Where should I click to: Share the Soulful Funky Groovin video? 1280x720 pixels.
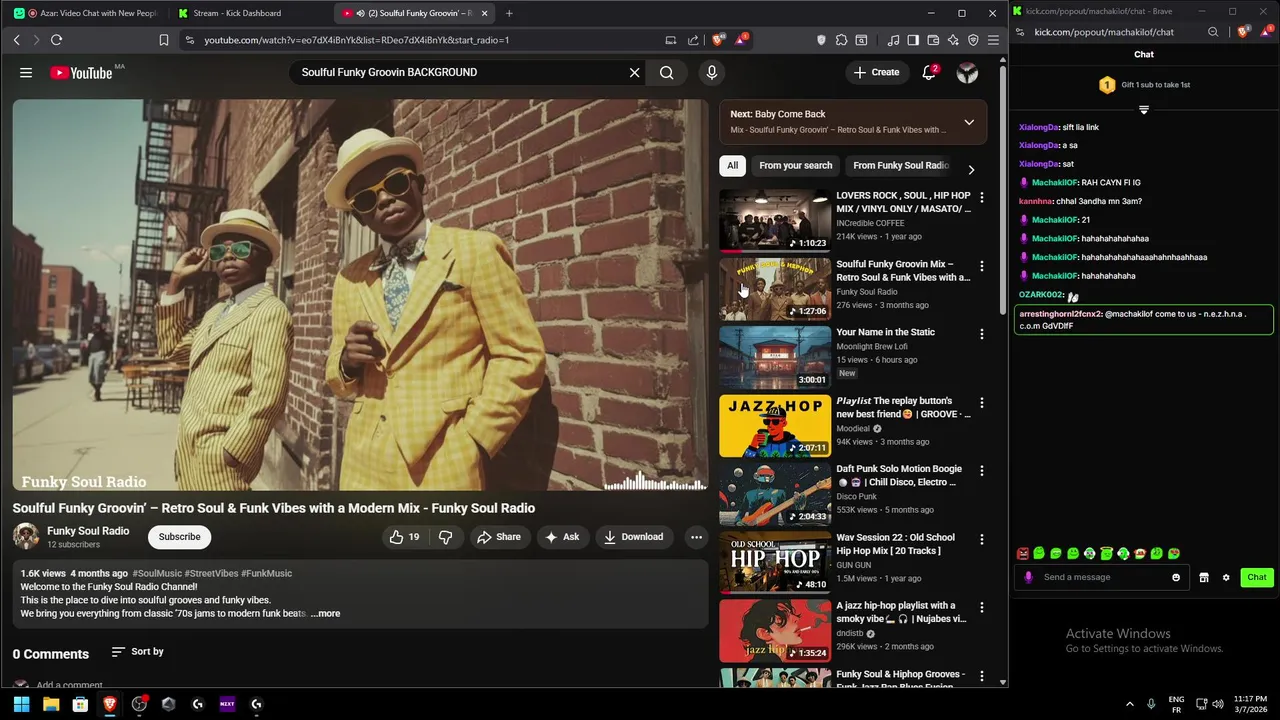[499, 537]
